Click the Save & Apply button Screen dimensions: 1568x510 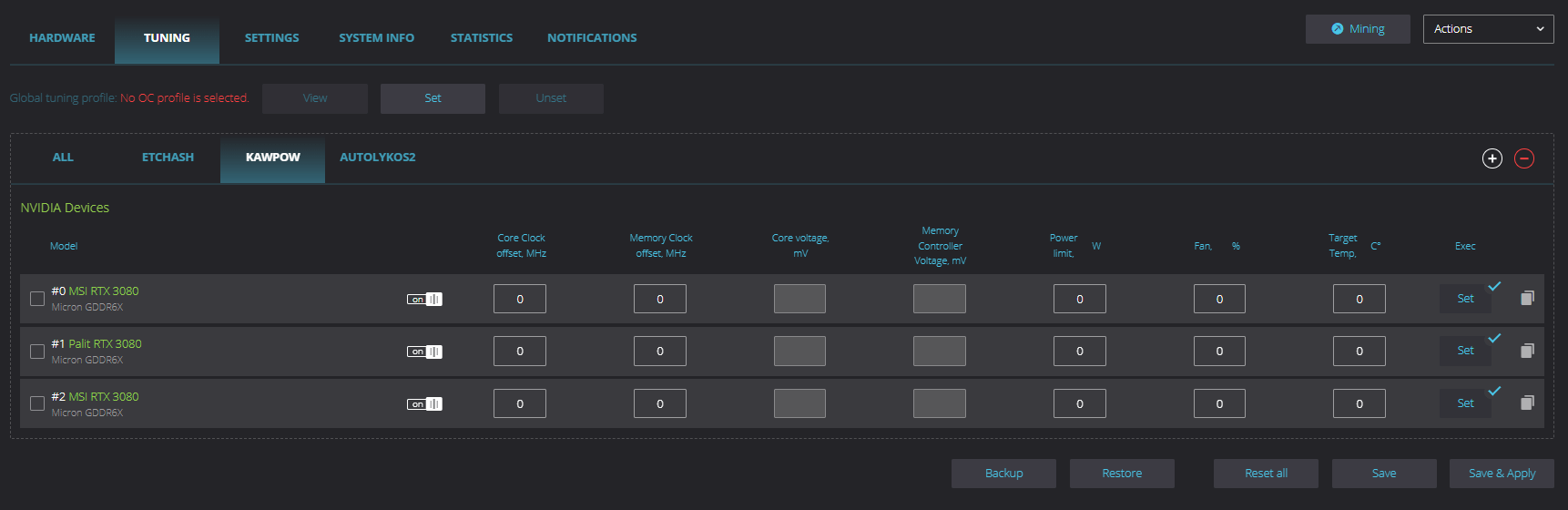click(x=1501, y=474)
